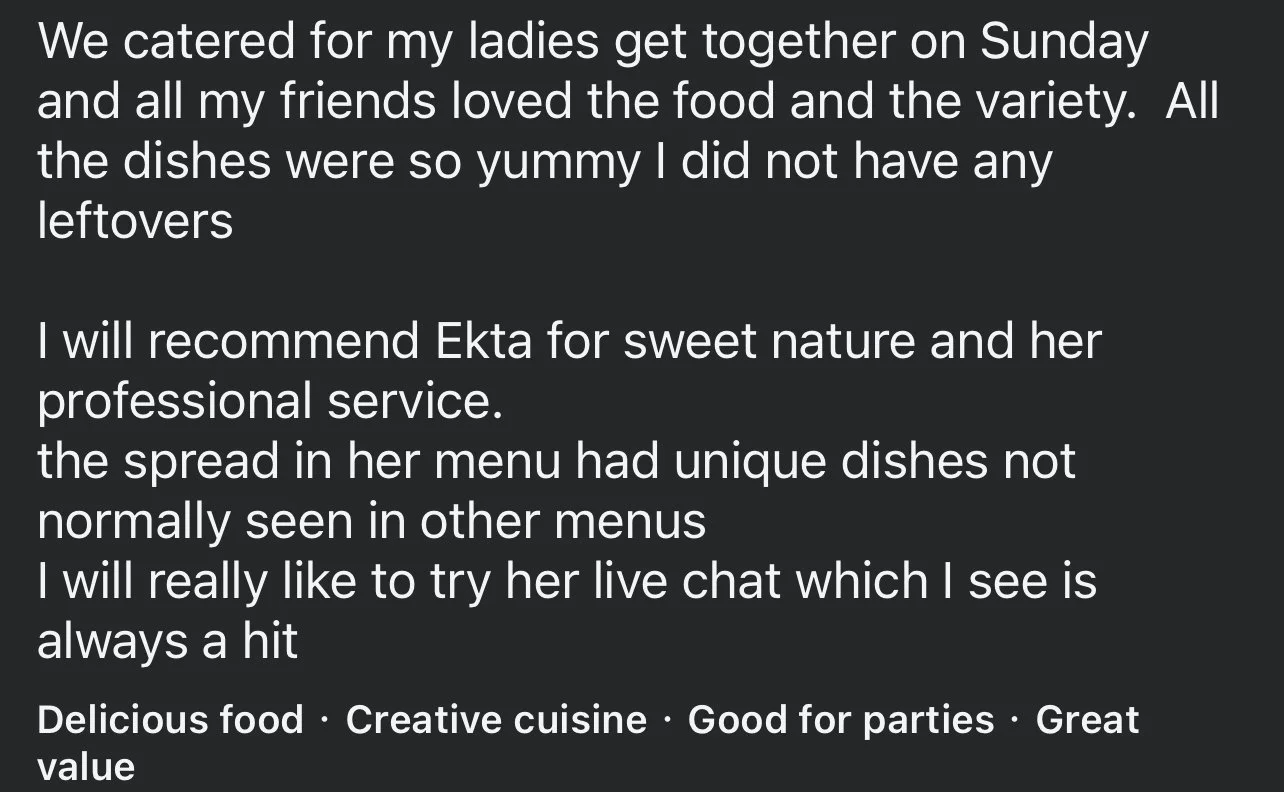Select the Creative cuisine tag
The height and width of the screenshot is (792, 1284).
[496, 720]
